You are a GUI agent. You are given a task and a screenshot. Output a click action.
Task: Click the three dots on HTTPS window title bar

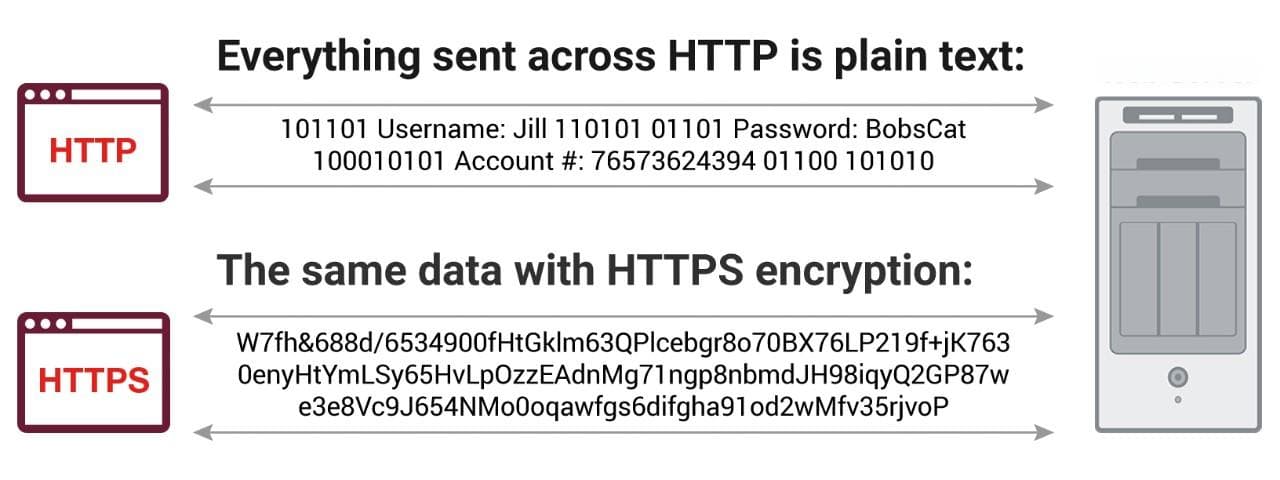[47, 324]
